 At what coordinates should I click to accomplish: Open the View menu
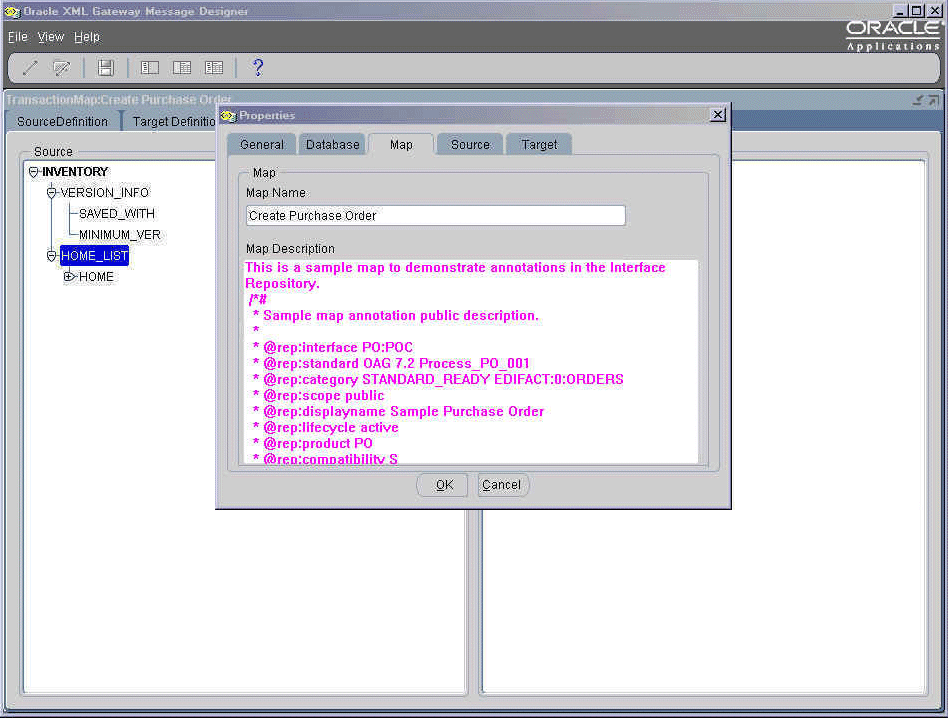51,37
